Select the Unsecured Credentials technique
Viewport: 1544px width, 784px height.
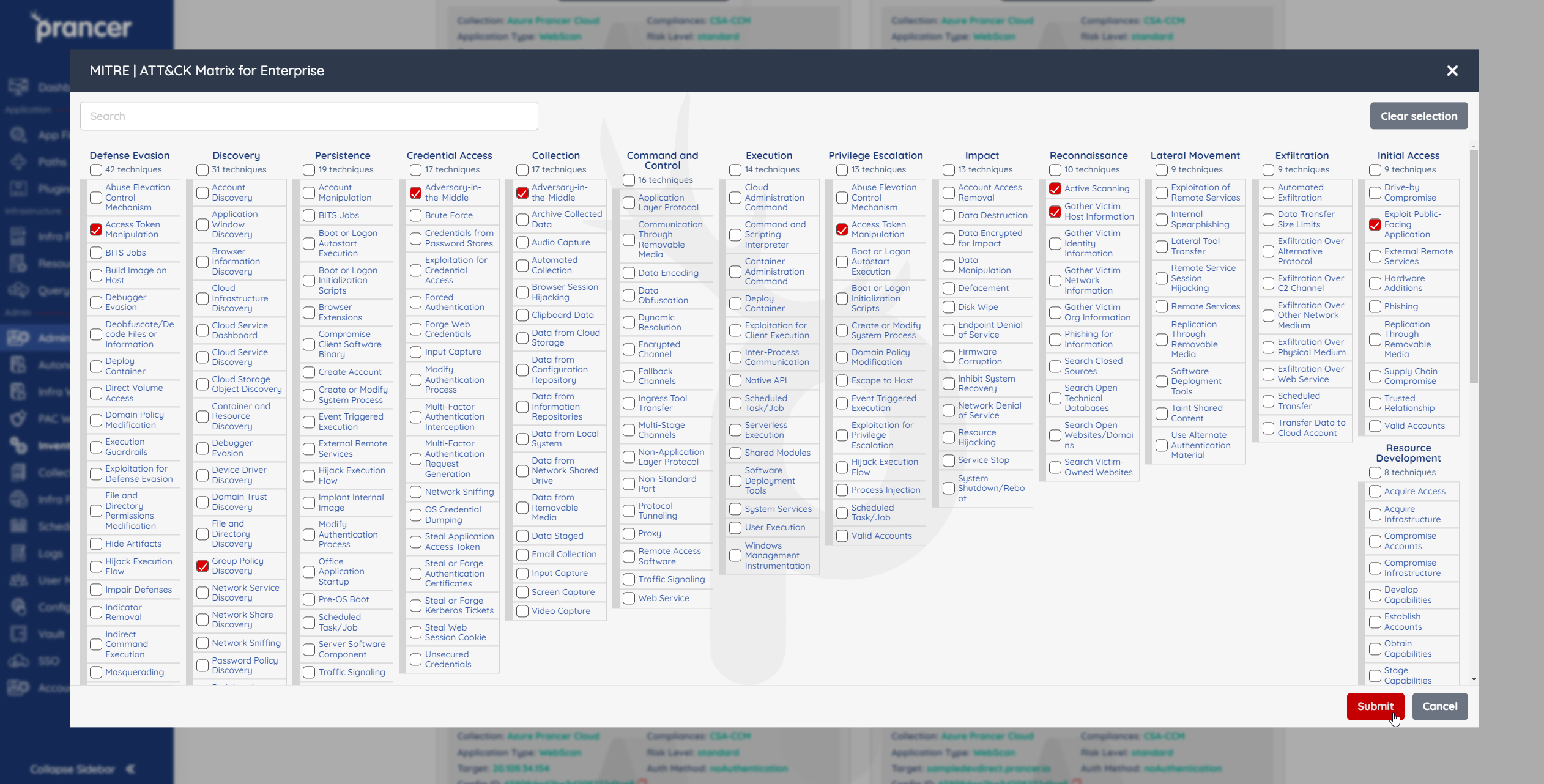[415, 660]
